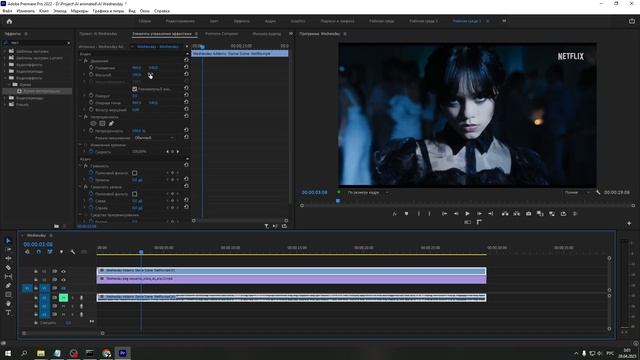Create new custom bin in Effects panel

(x=56, y=226)
